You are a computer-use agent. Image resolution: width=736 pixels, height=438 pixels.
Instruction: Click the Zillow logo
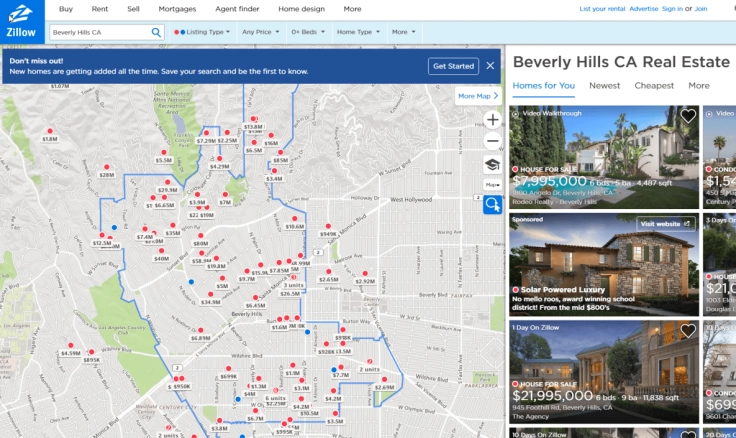pos(22,22)
